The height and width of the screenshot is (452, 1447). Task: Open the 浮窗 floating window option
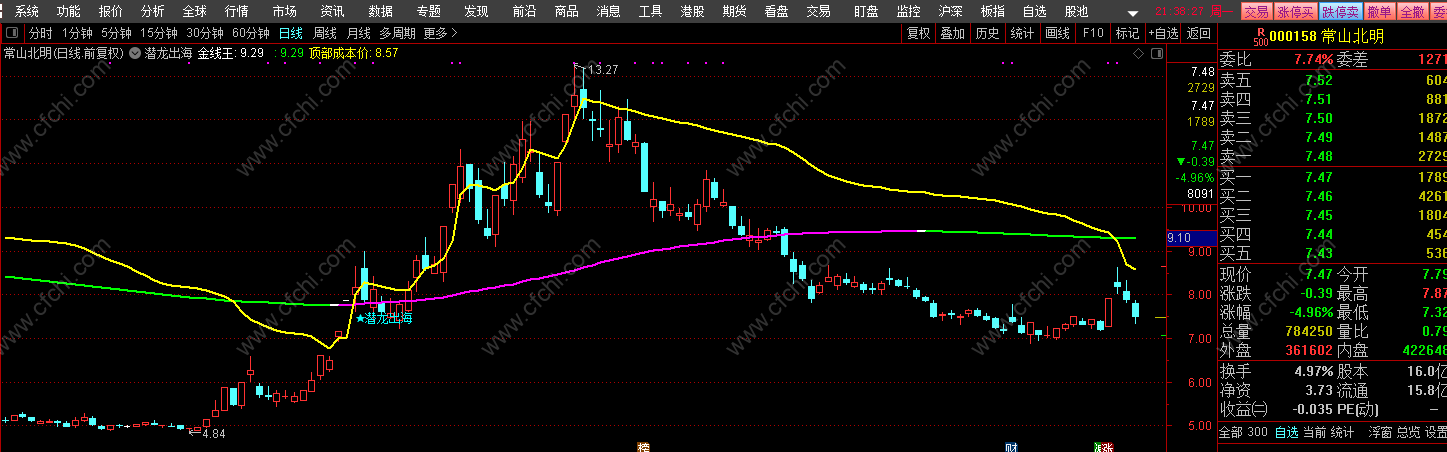coord(1380,432)
